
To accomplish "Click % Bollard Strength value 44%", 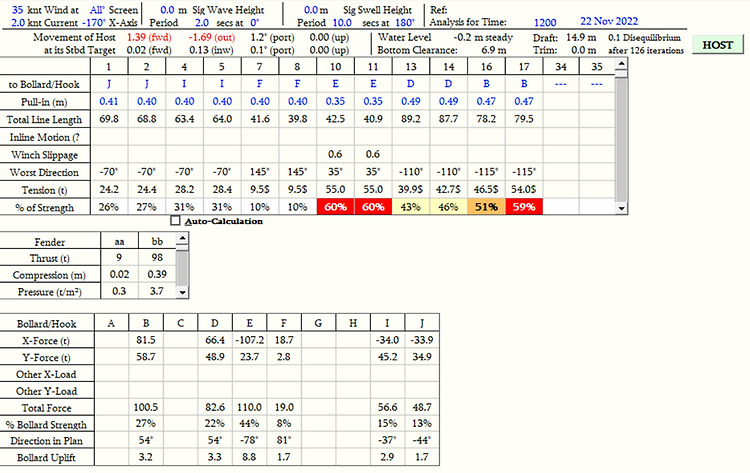I will [x=249, y=424].
